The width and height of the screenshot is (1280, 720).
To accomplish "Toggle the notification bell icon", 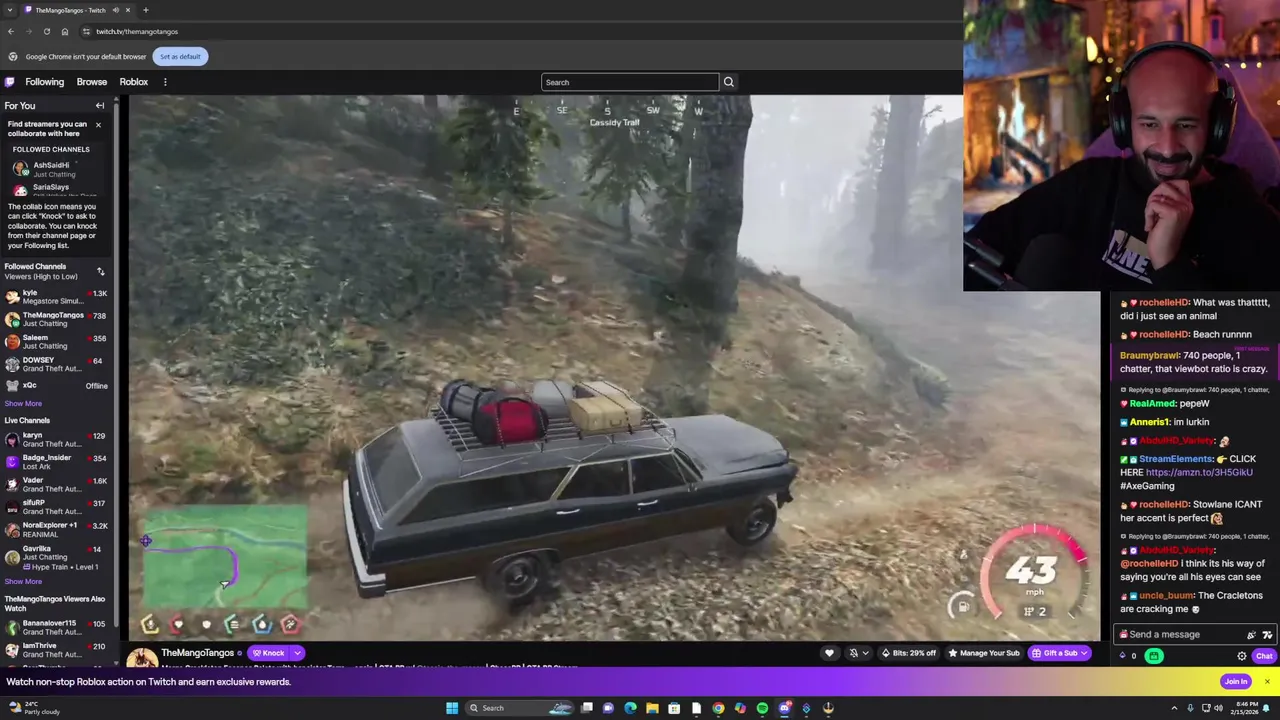I will point(853,653).
